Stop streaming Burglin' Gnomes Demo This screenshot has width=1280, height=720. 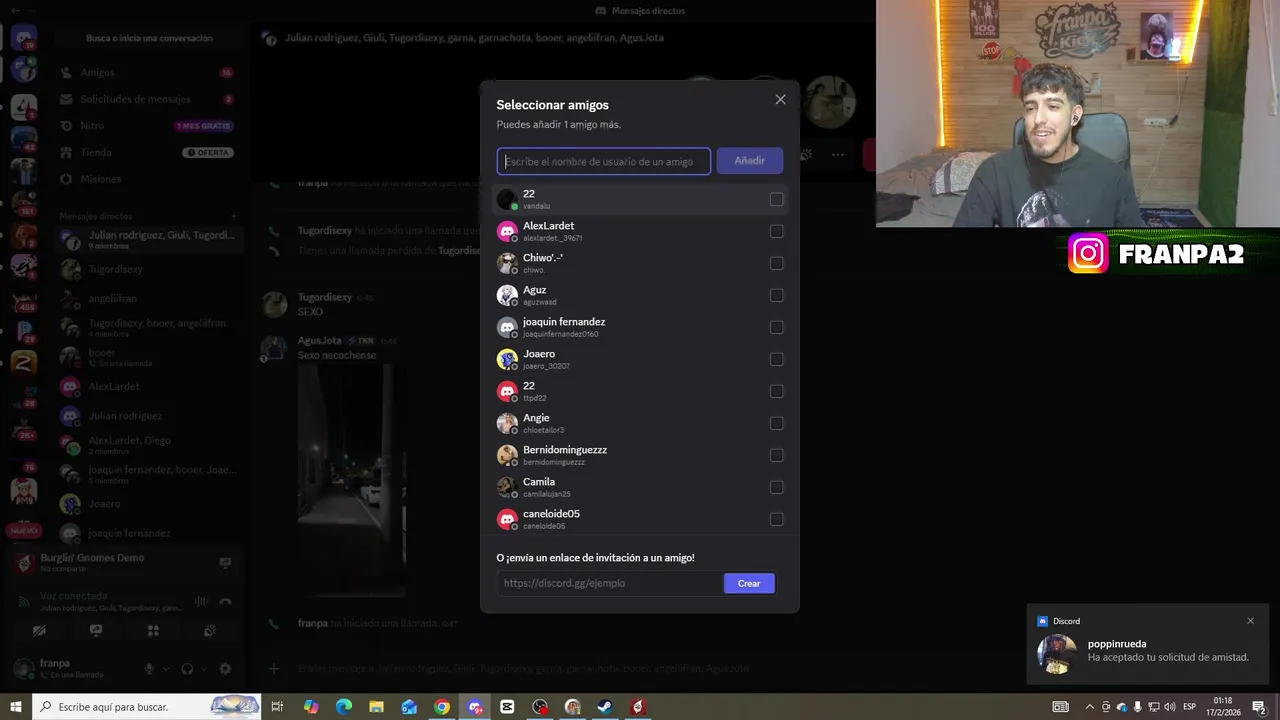click(225, 563)
